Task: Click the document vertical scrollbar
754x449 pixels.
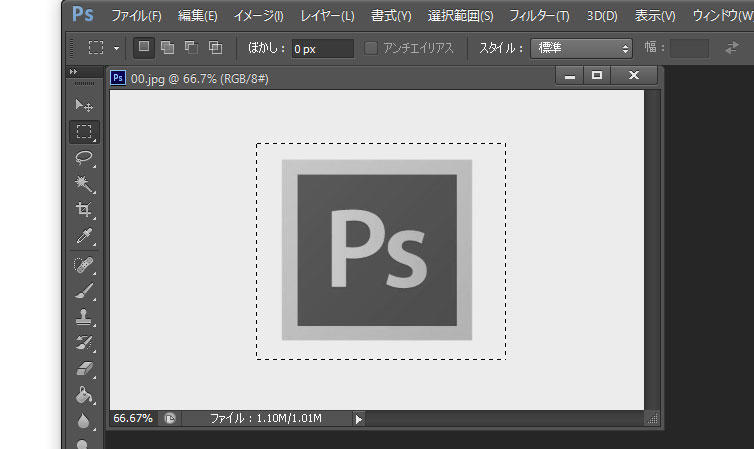Action: [x=652, y=250]
